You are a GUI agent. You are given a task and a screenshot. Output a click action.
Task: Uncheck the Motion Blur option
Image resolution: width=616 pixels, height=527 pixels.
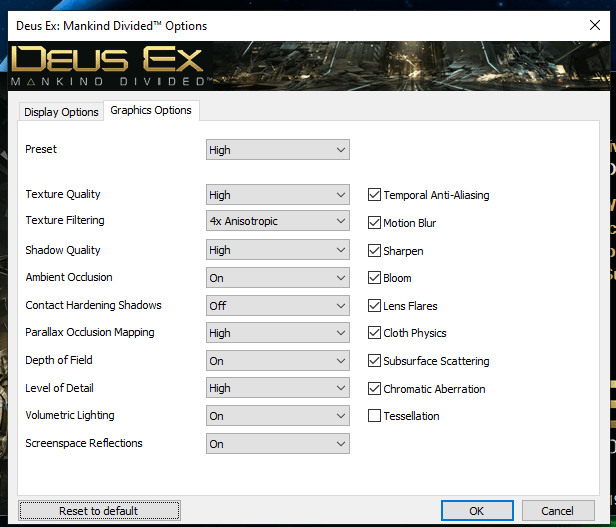pyautogui.click(x=375, y=223)
